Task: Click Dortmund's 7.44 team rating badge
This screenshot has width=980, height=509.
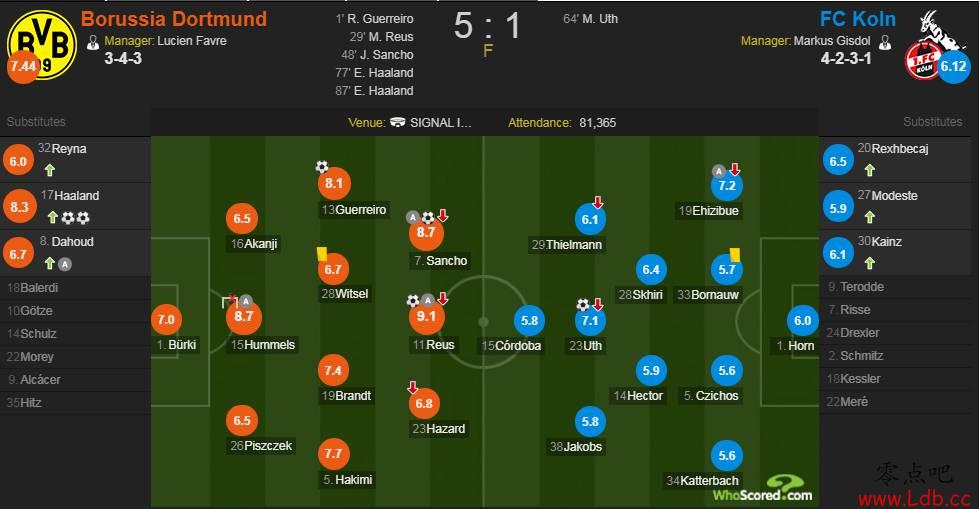Action: tap(23, 66)
